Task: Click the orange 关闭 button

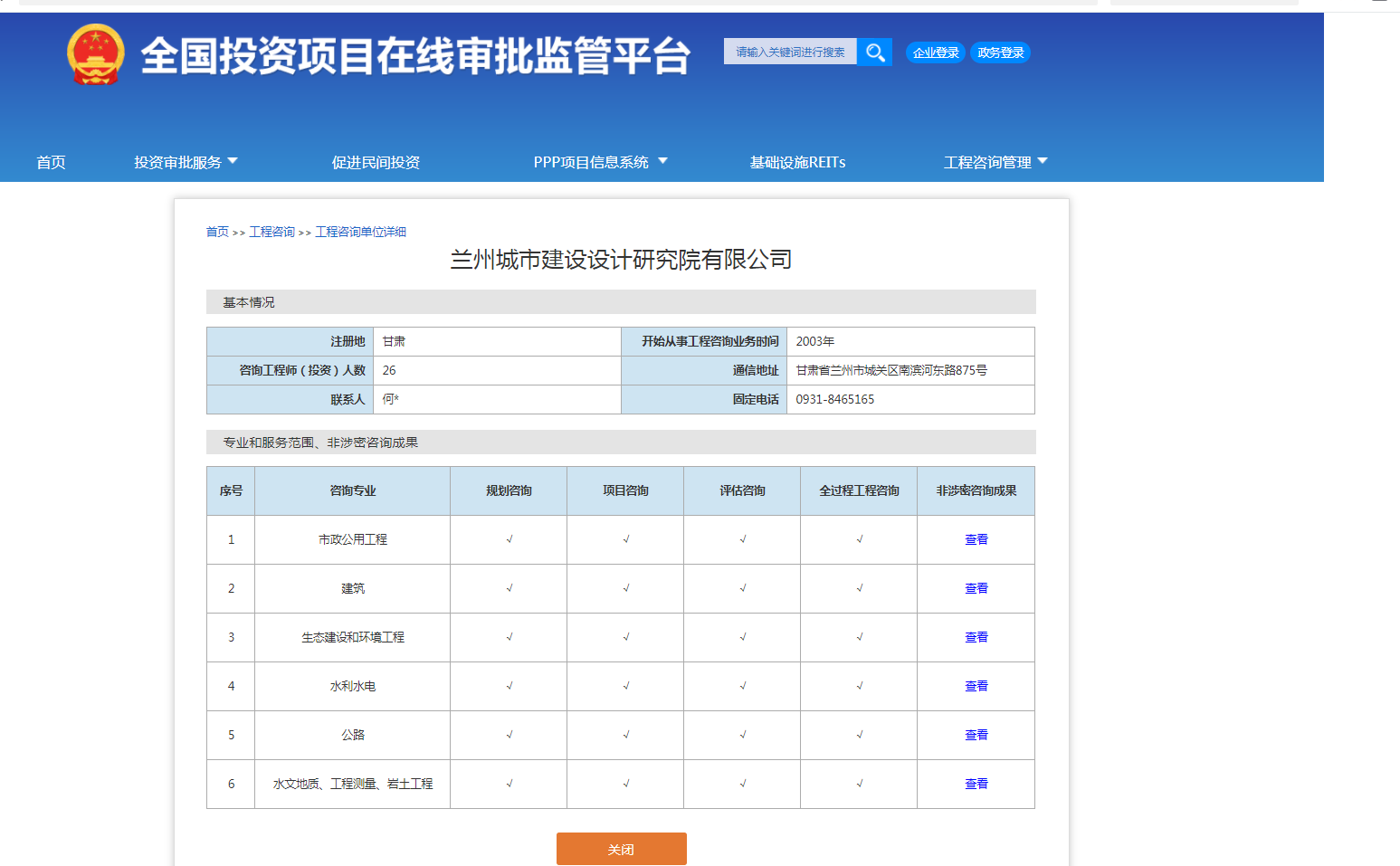Action: pyautogui.click(x=621, y=849)
